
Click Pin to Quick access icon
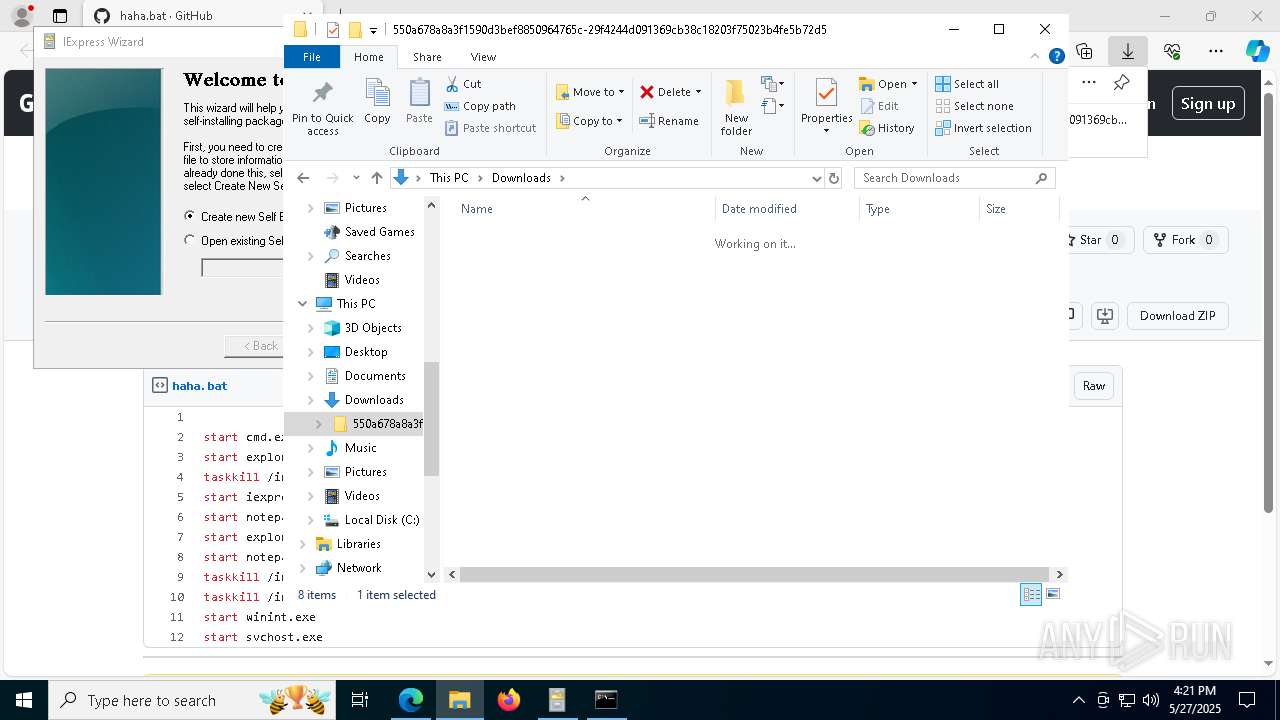tap(322, 108)
